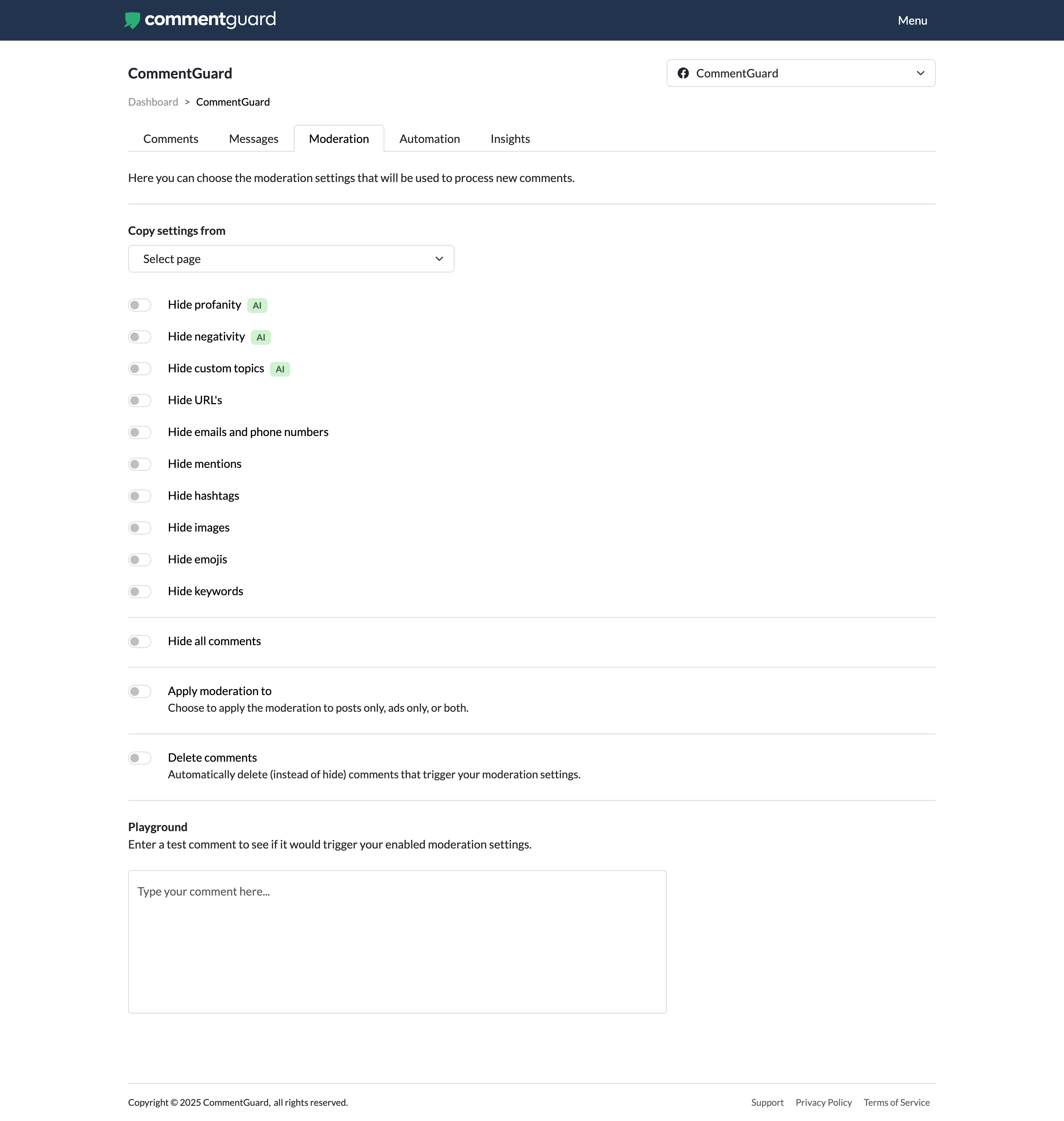Expand the CommentGuard page selector chevron
Image resolution: width=1064 pixels, height=1121 pixels.
[920, 73]
